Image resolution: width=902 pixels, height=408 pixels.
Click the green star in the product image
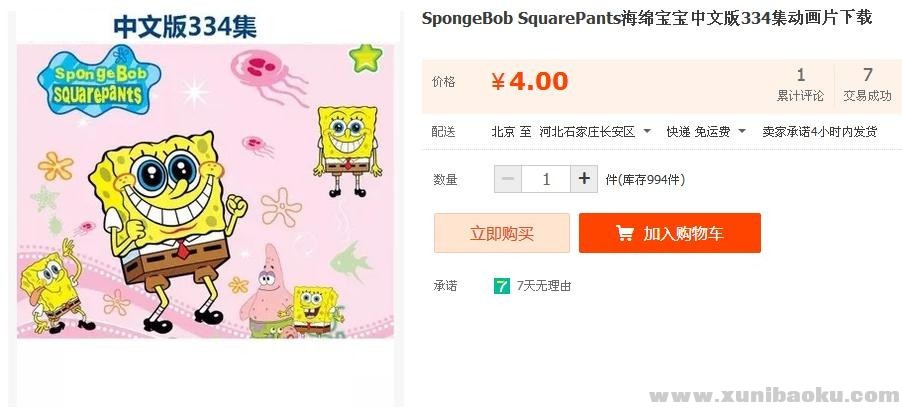[x=366, y=55]
